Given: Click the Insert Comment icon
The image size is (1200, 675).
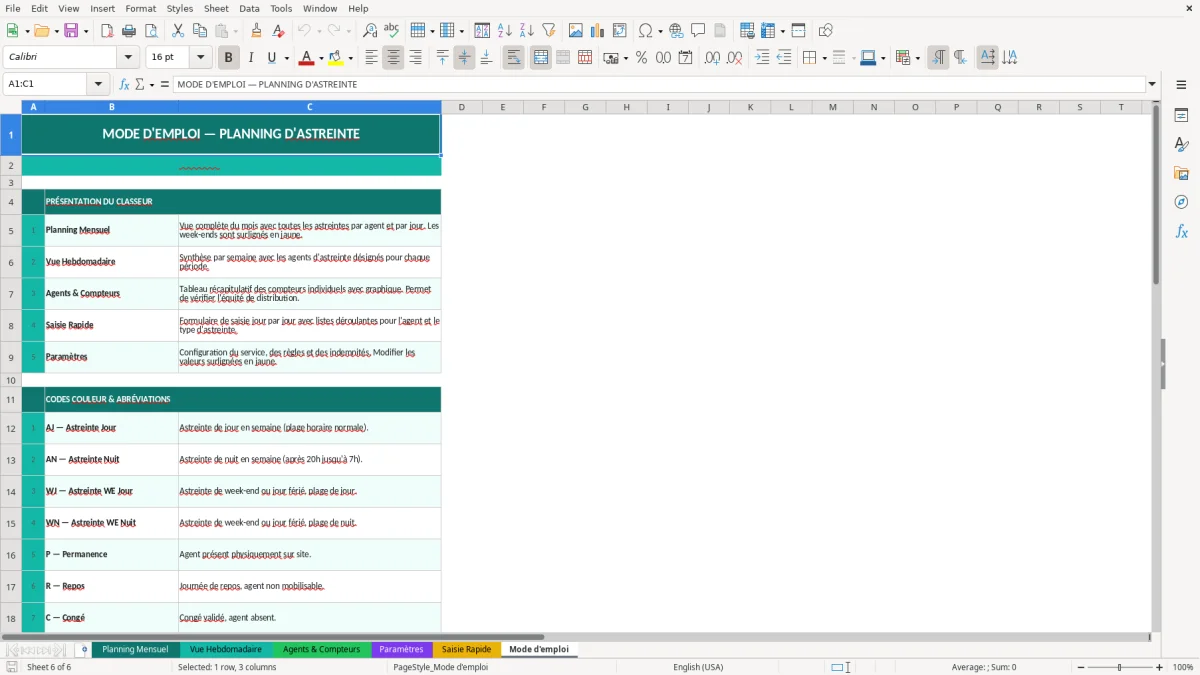Looking at the screenshot, I should (x=698, y=31).
